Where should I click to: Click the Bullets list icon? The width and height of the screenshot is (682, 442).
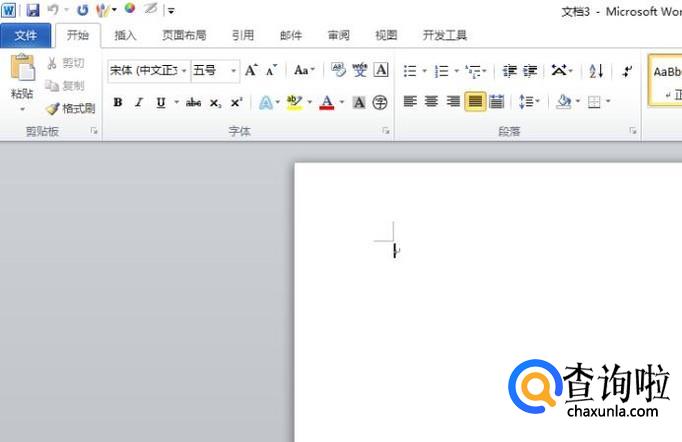(x=410, y=70)
